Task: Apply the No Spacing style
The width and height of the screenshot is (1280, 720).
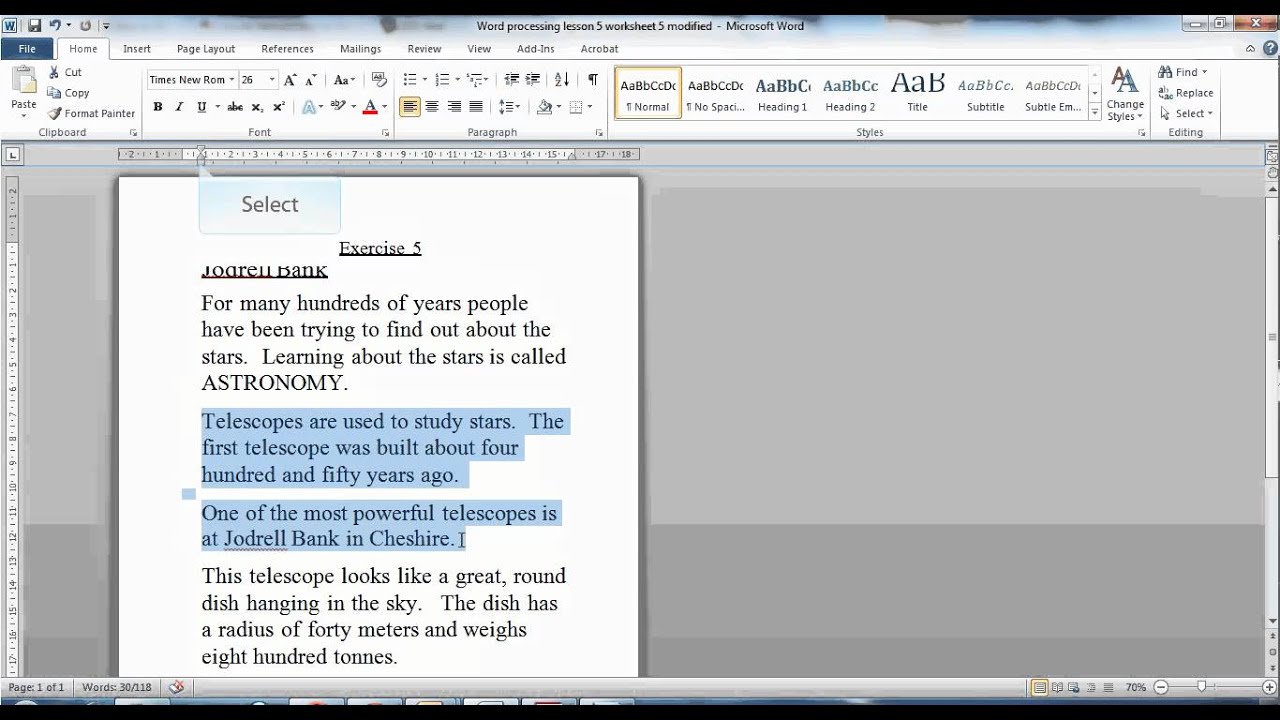Action: click(x=715, y=94)
